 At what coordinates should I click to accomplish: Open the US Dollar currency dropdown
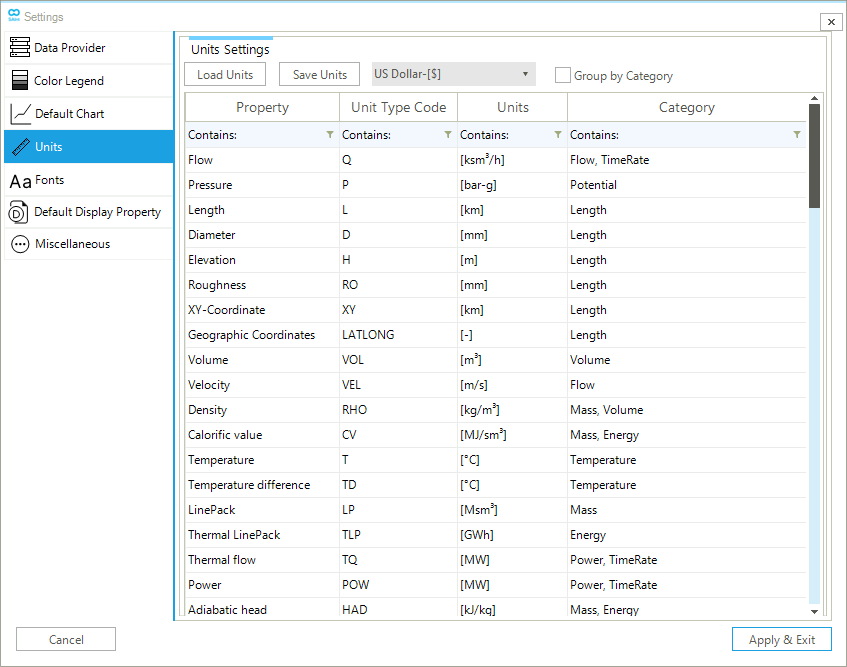click(x=453, y=74)
